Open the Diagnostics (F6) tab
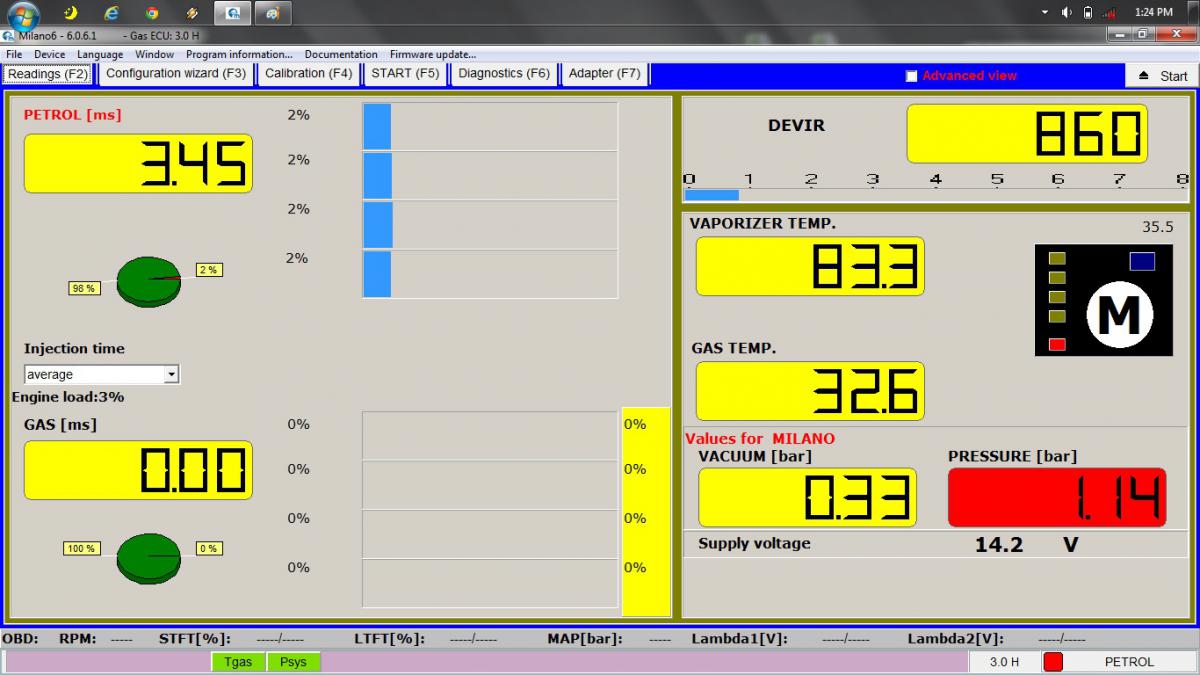Image resolution: width=1200 pixels, height=675 pixels. (x=503, y=74)
